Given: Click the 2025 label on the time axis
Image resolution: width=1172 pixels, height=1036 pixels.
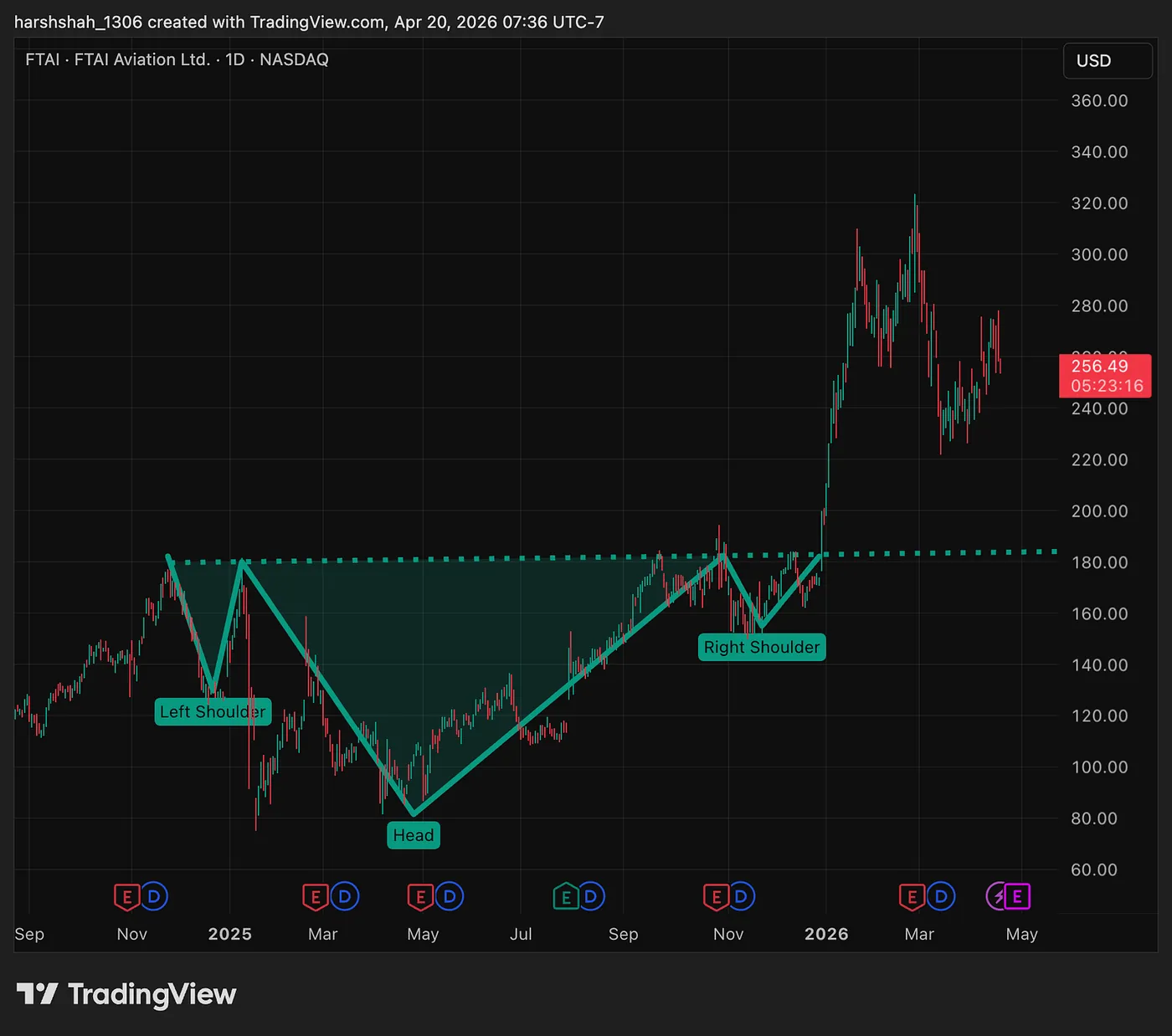Looking at the screenshot, I should coord(230,934).
